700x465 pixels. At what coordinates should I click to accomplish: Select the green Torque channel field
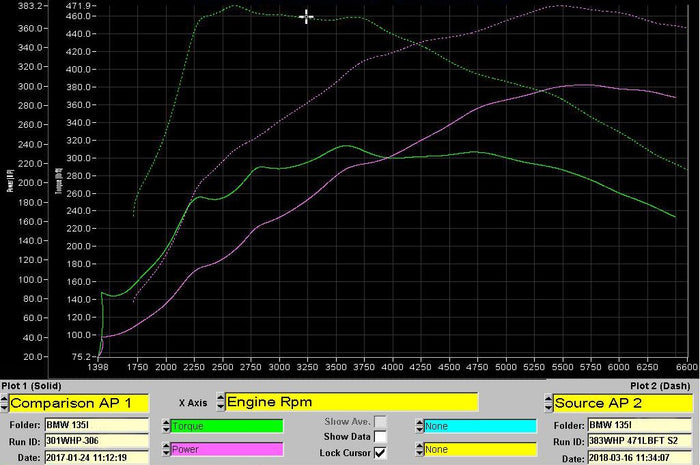[x=228, y=426]
